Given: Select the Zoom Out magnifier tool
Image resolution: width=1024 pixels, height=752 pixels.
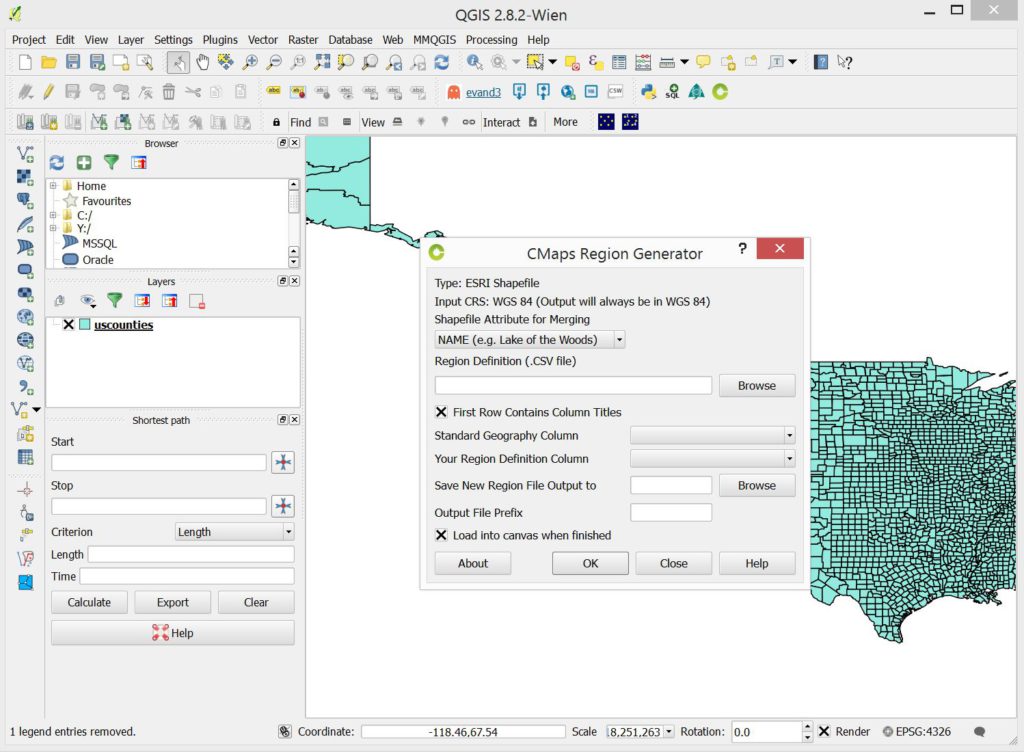Looking at the screenshot, I should point(274,62).
